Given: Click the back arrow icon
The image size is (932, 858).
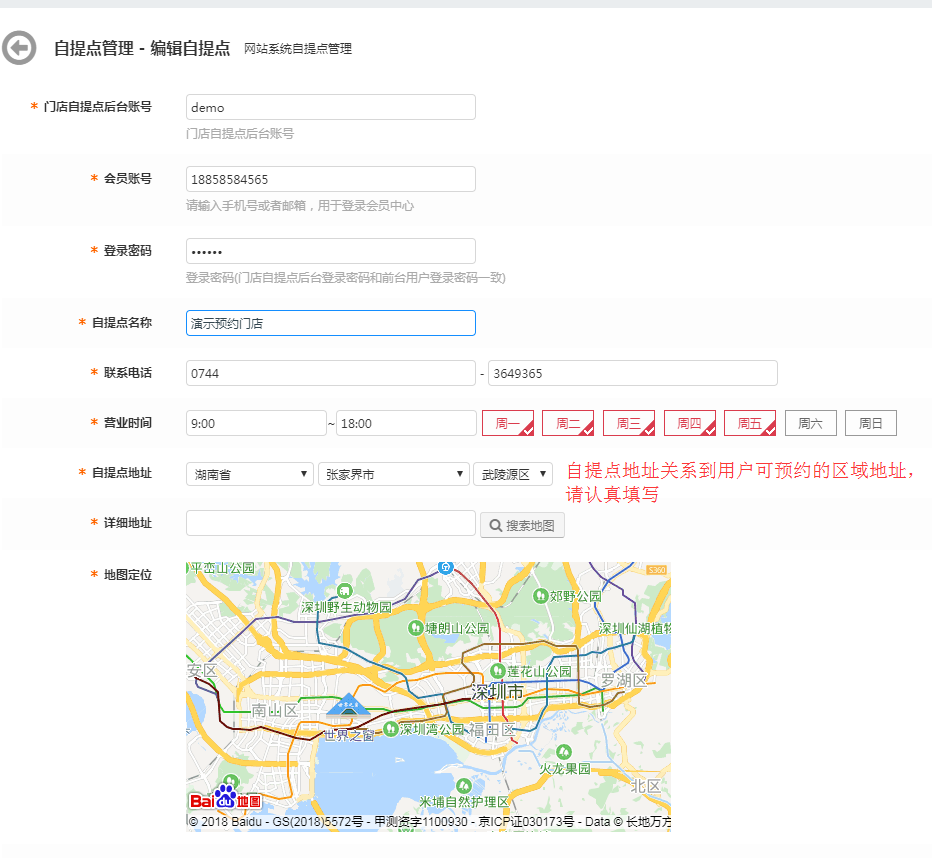Looking at the screenshot, I should coord(19,48).
